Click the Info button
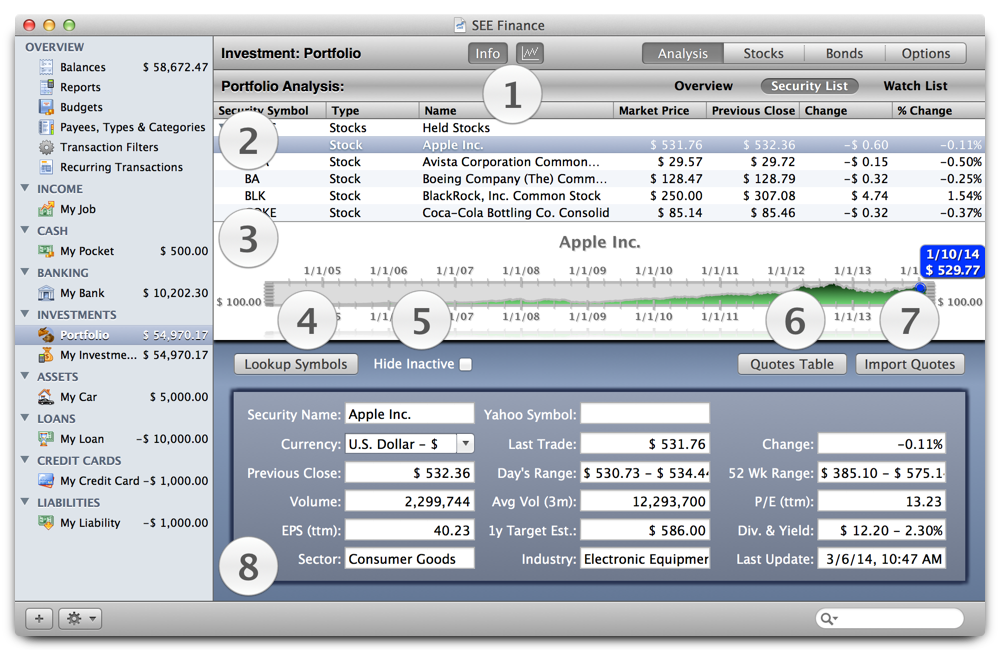Image resolution: width=1000 pixels, height=650 pixels. coord(488,53)
